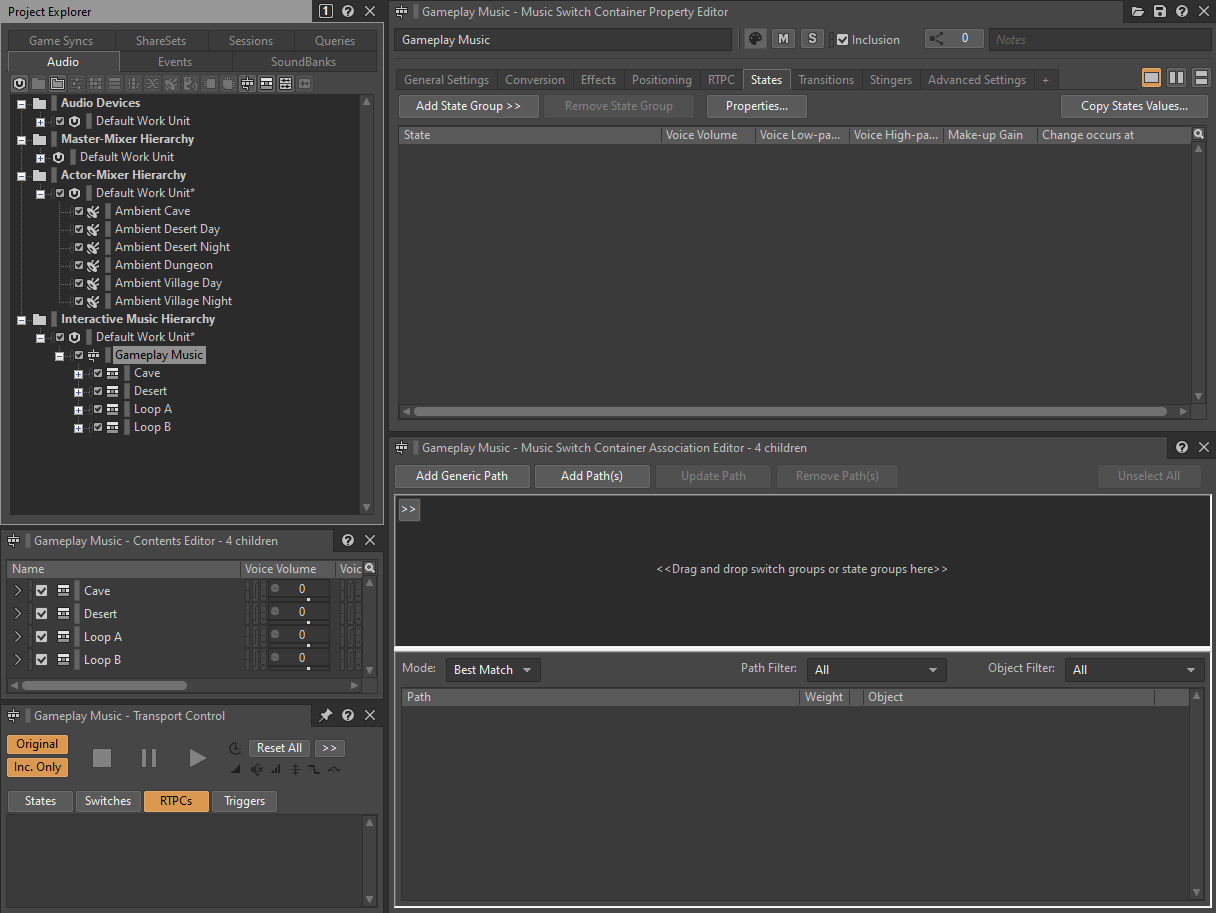
Task: Solo Gameplay Music with the S button
Action: coord(812,39)
